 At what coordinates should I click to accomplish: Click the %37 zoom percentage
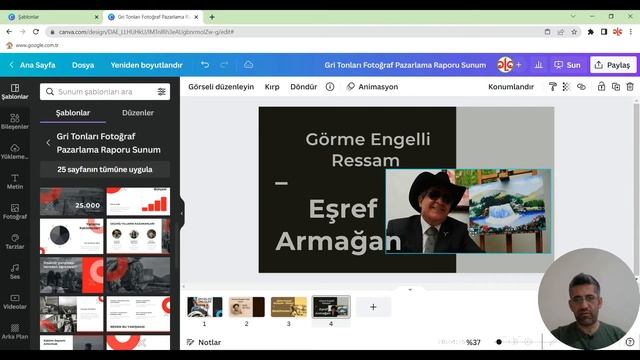click(473, 342)
